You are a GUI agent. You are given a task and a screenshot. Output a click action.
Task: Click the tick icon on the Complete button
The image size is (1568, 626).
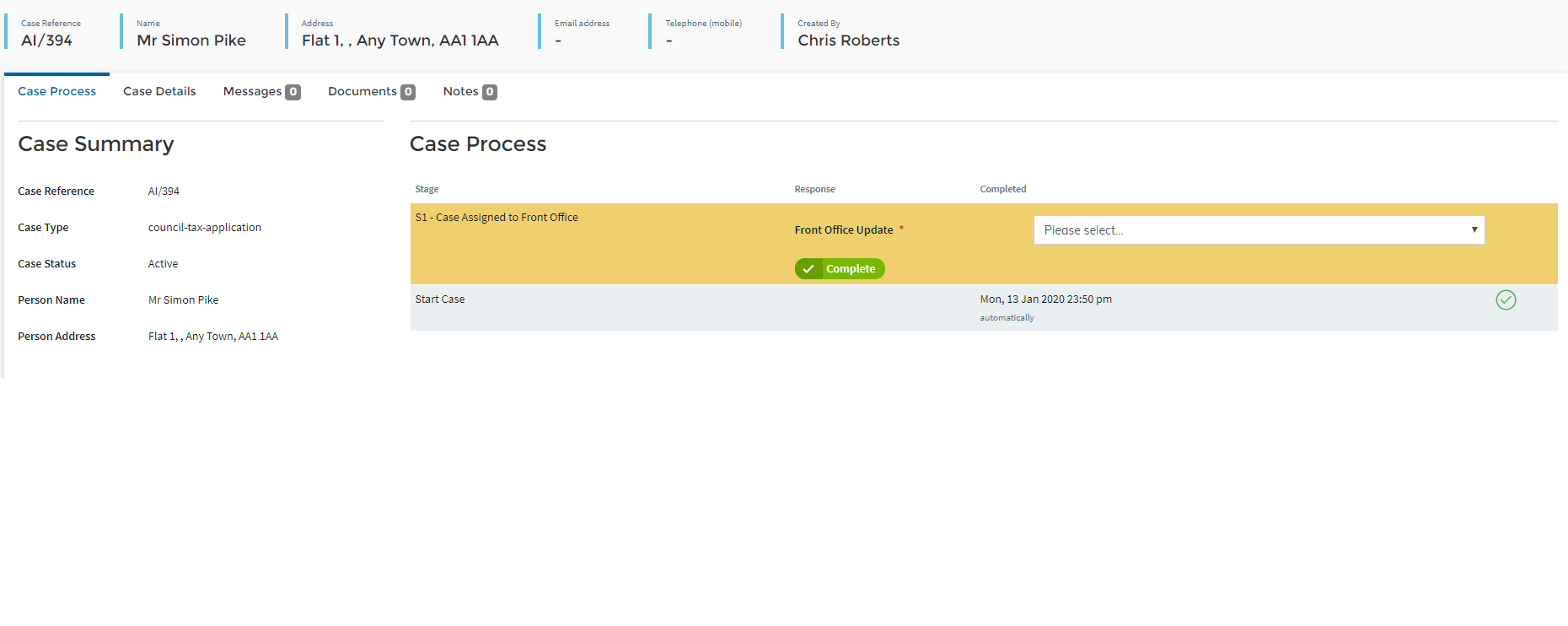tap(808, 269)
